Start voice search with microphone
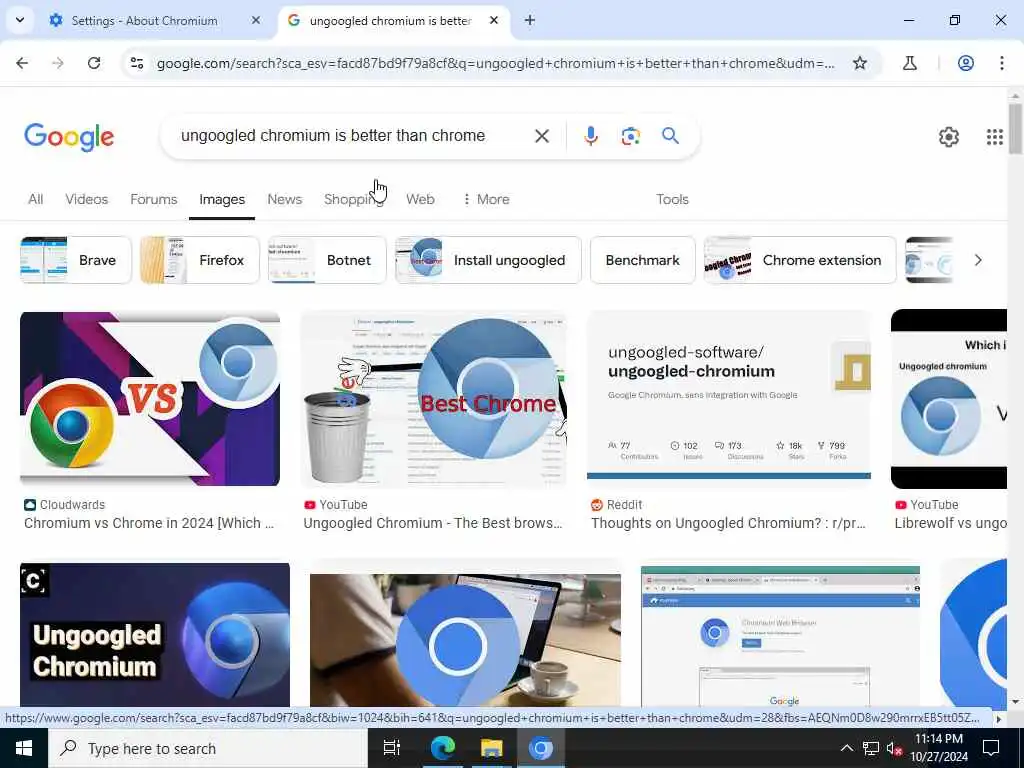1024x768 pixels. pos(590,136)
